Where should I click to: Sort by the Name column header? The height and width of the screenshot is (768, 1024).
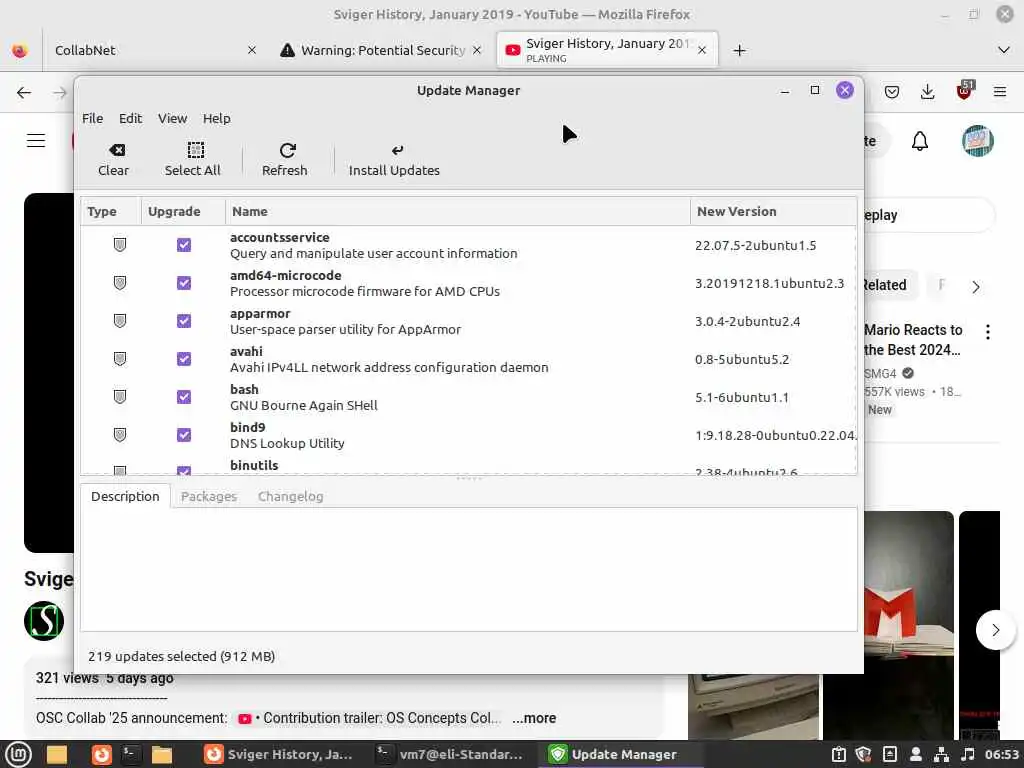[x=457, y=212]
